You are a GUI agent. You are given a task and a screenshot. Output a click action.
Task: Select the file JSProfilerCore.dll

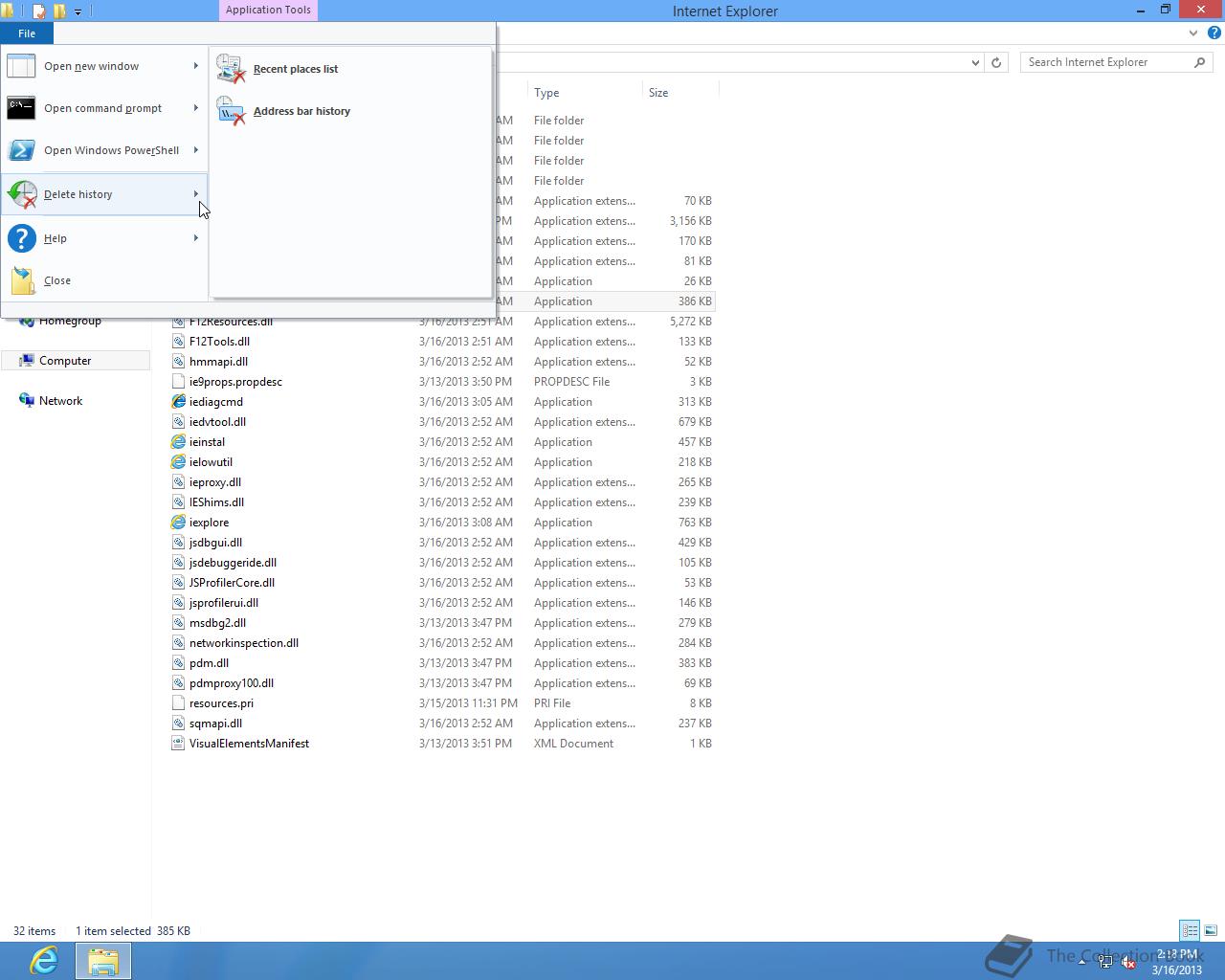(x=232, y=583)
